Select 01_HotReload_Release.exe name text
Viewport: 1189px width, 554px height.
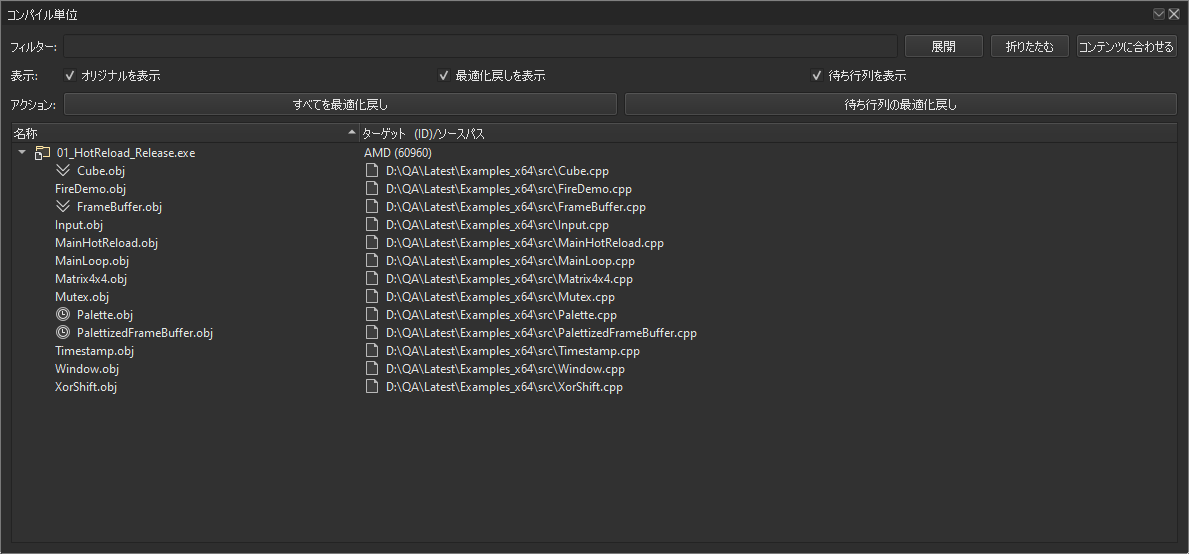[x=126, y=152]
